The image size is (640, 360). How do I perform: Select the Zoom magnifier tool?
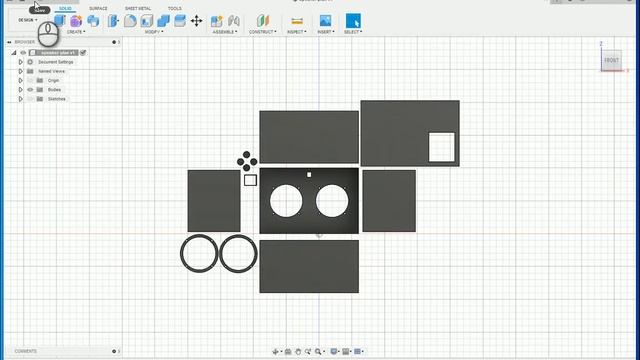click(x=318, y=351)
